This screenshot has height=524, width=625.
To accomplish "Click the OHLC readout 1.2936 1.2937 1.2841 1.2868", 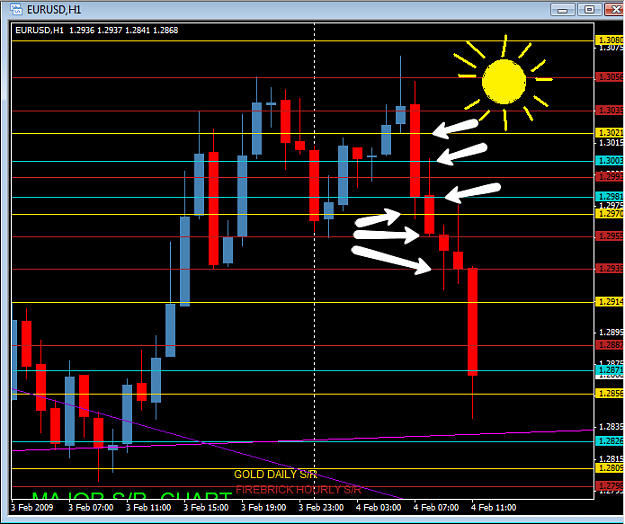I will (x=124, y=30).
